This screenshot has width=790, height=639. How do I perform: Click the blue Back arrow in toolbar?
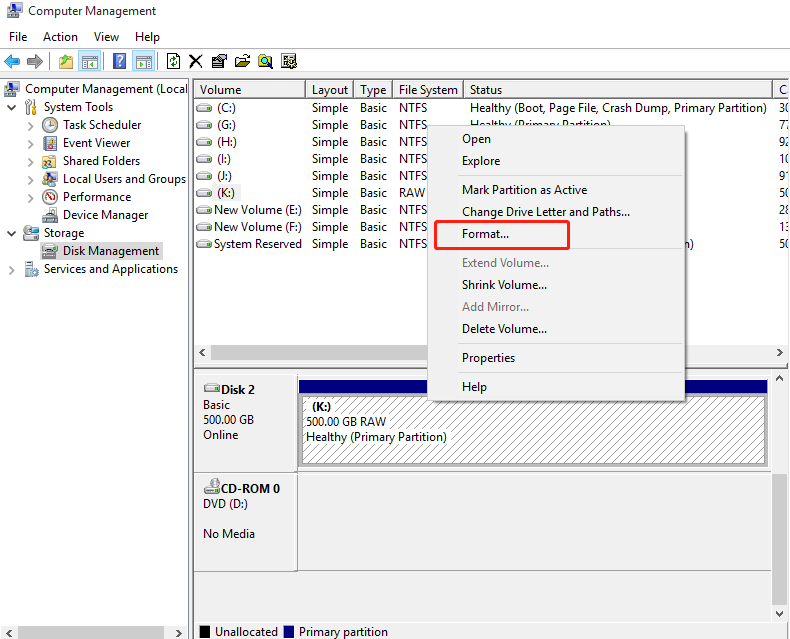click(x=12, y=62)
